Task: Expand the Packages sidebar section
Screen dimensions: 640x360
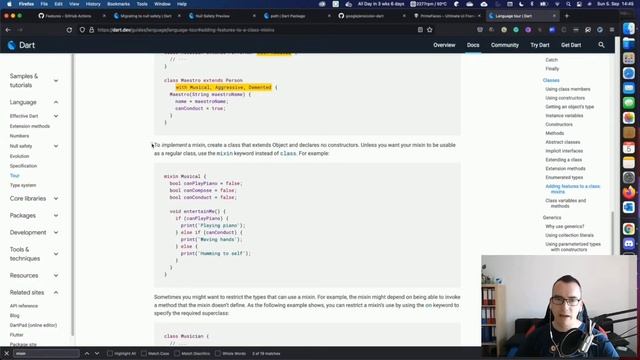Action: click(x=56, y=216)
